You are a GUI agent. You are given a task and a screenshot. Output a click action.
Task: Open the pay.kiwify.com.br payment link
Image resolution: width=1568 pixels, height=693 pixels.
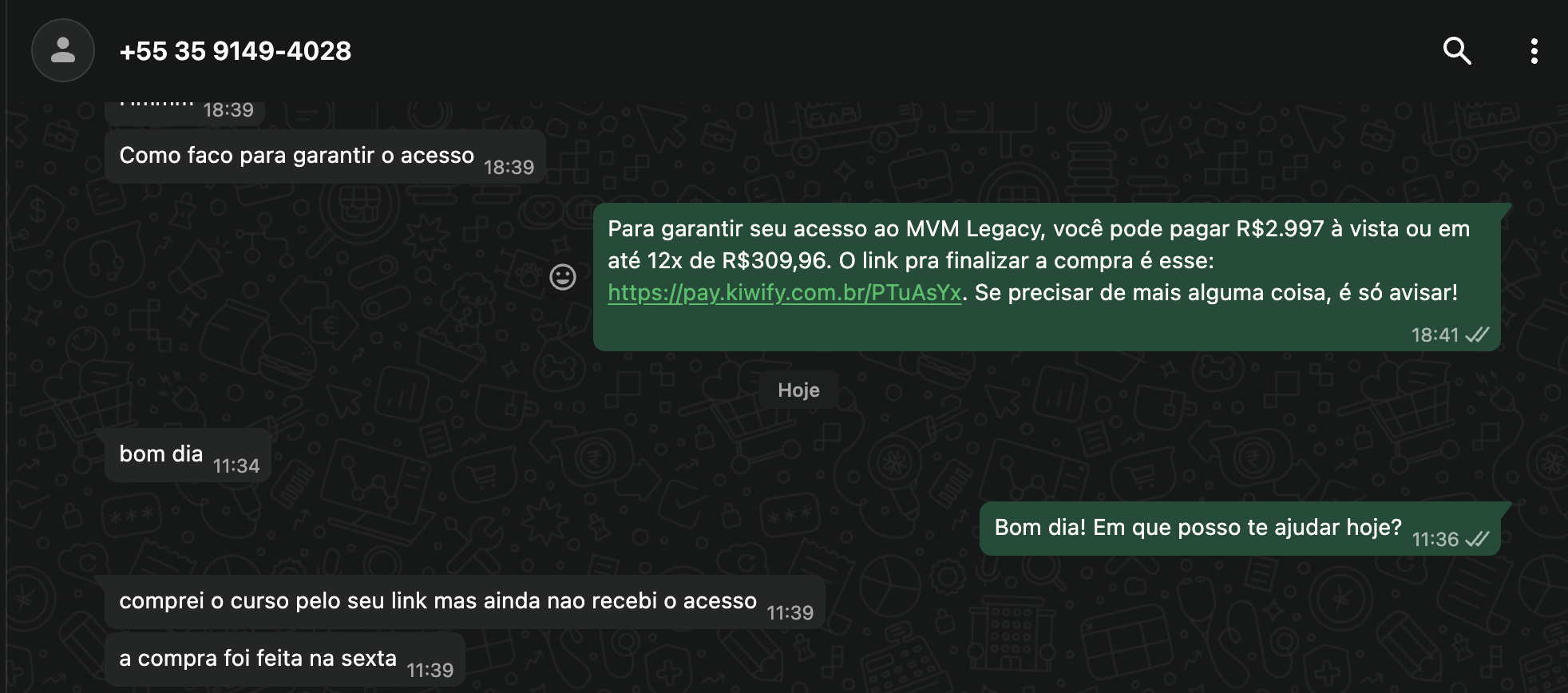click(x=783, y=293)
